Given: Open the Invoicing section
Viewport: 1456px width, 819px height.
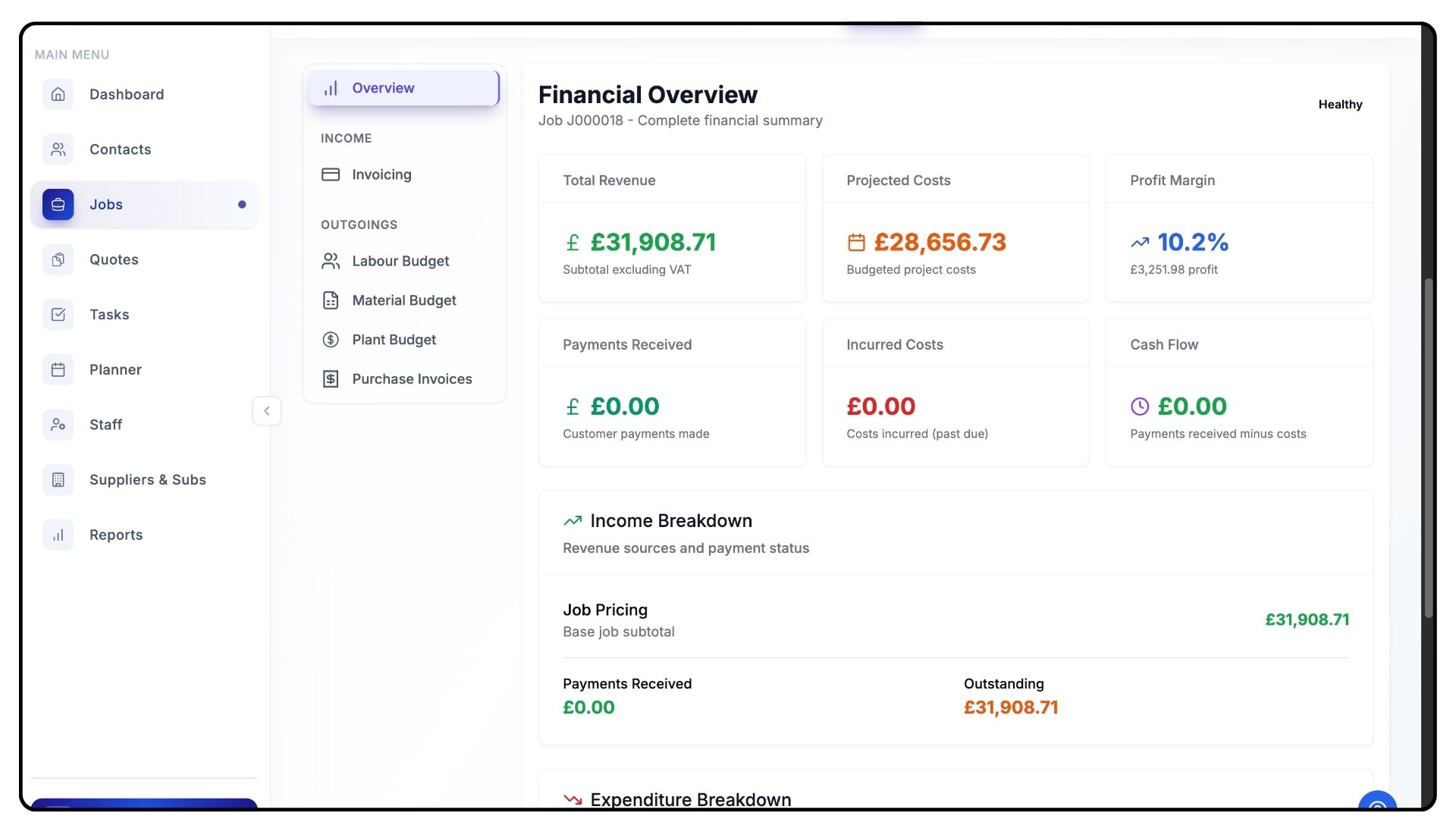Looking at the screenshot, I should point(381,174).
